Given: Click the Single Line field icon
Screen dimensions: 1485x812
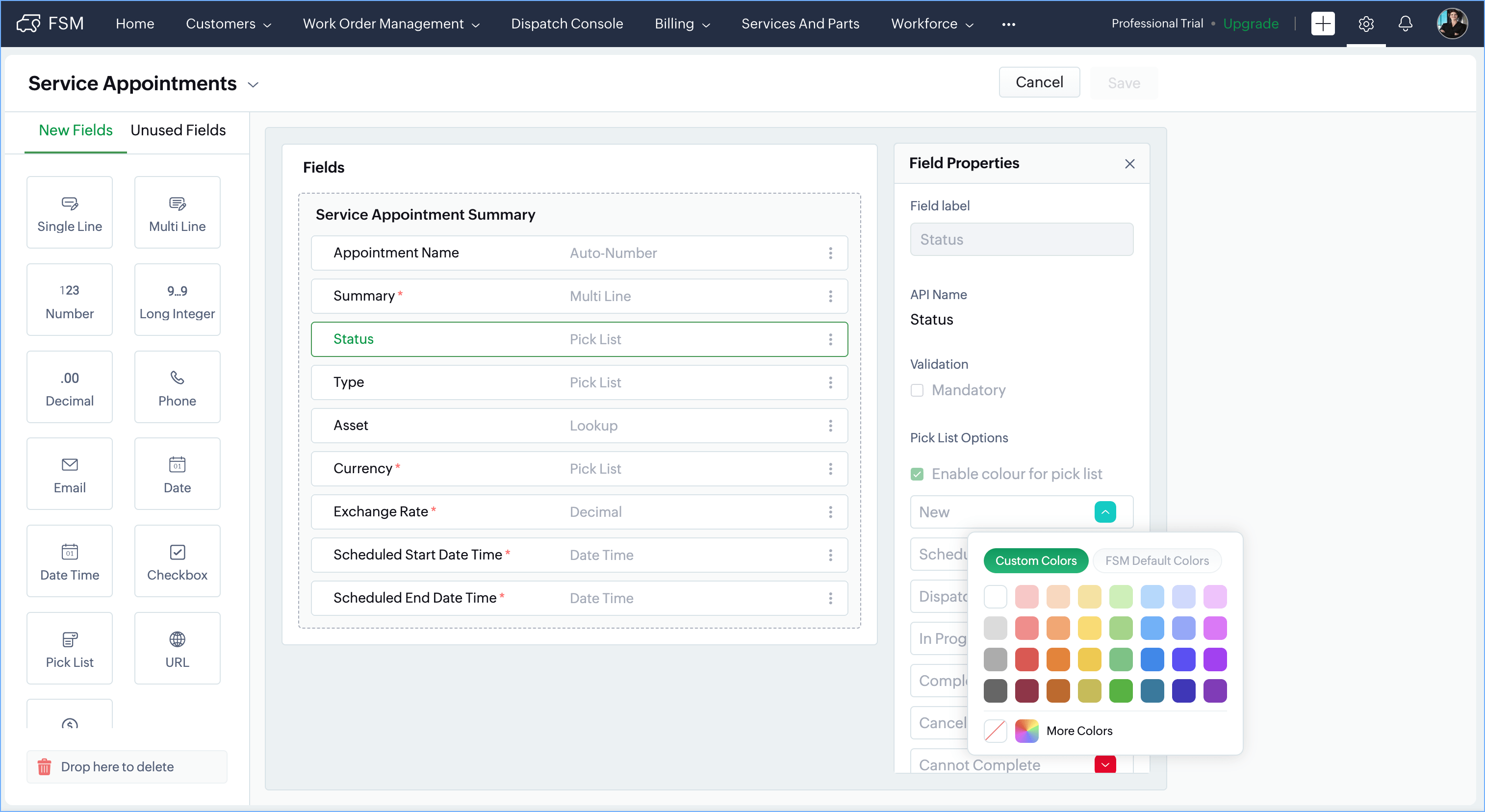Looking at the screenshot, I should tap(70, 203).
